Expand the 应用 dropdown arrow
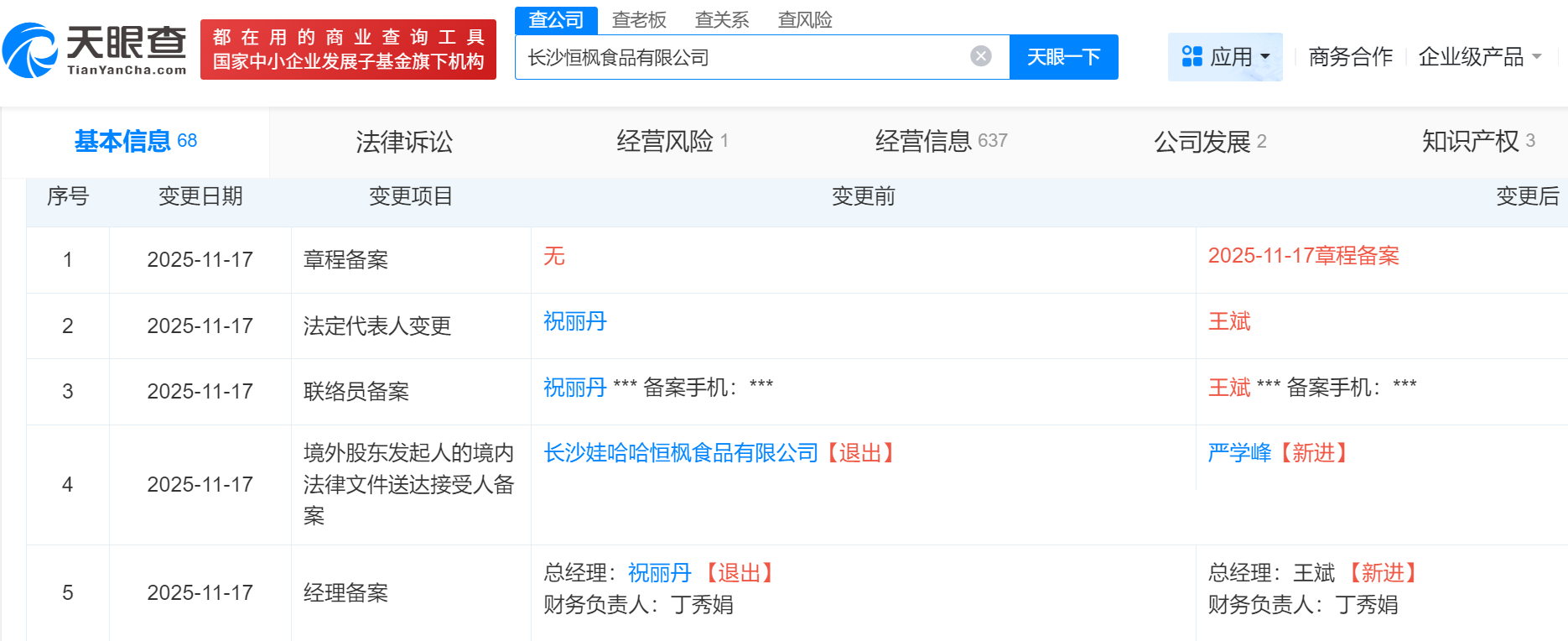The image size is (1568, 641). point(1265,57)
